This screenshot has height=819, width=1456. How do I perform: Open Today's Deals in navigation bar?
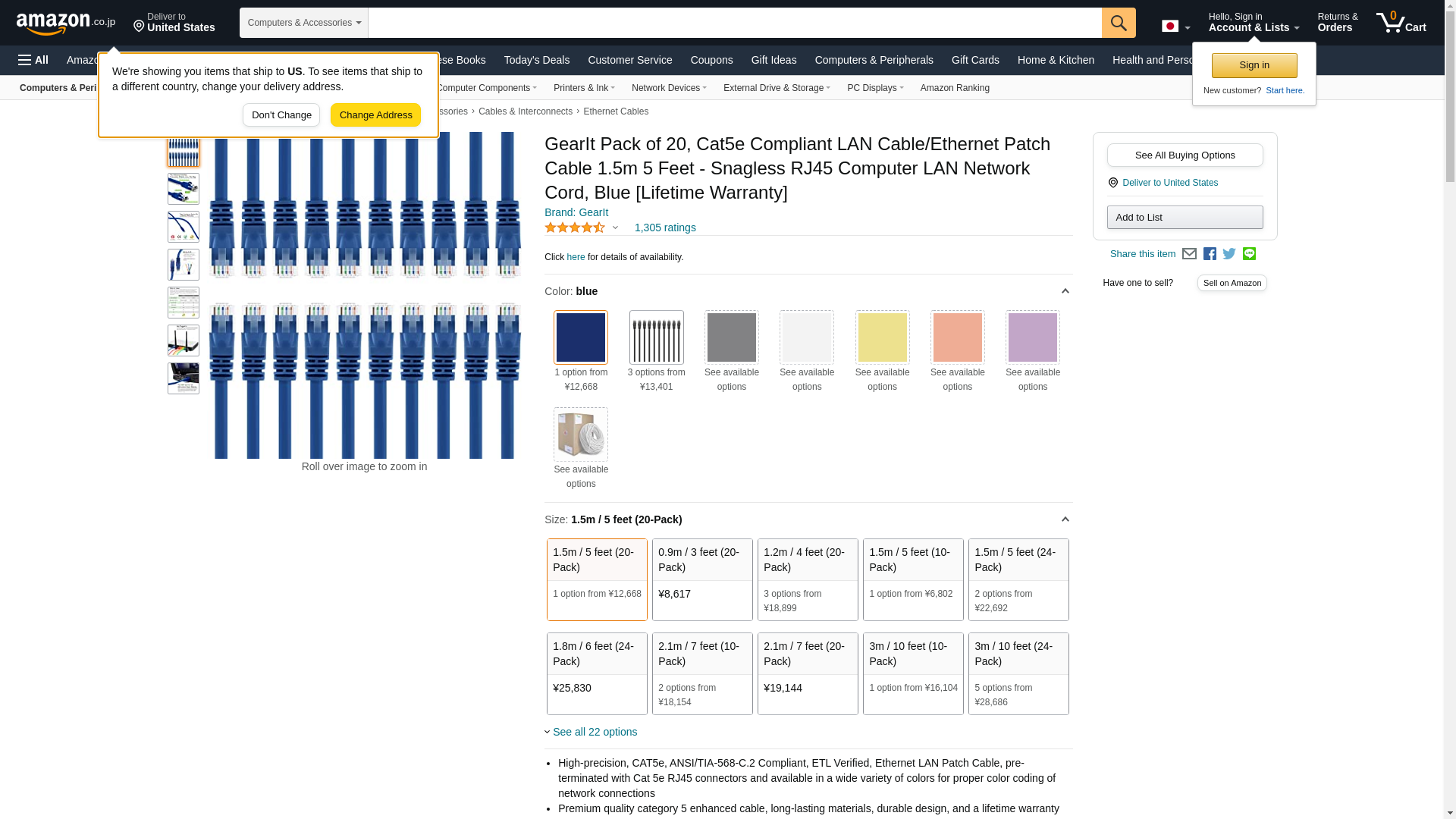coord(536,60)
